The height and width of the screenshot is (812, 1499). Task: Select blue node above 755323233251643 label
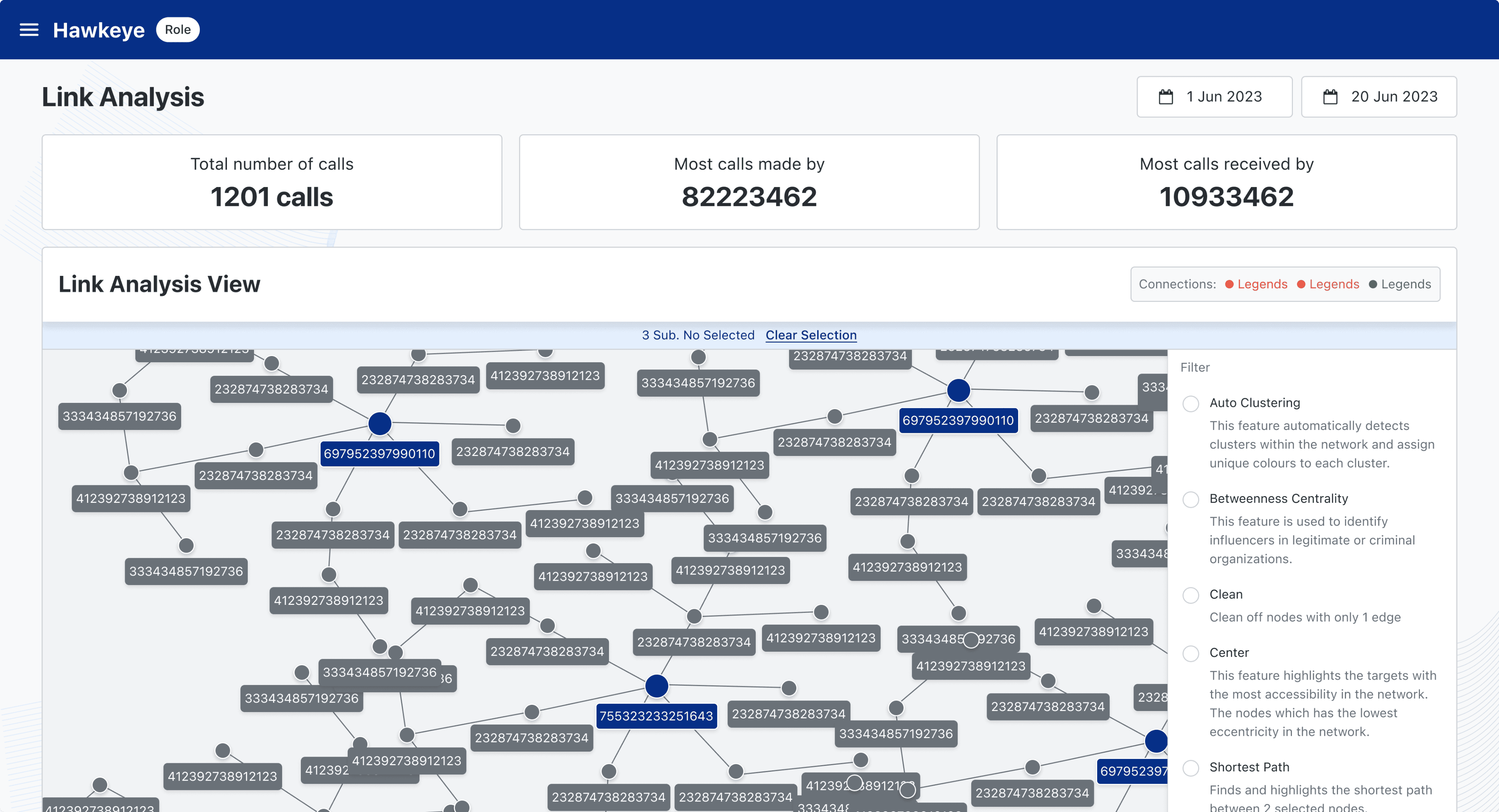click(x=657, y=686)
